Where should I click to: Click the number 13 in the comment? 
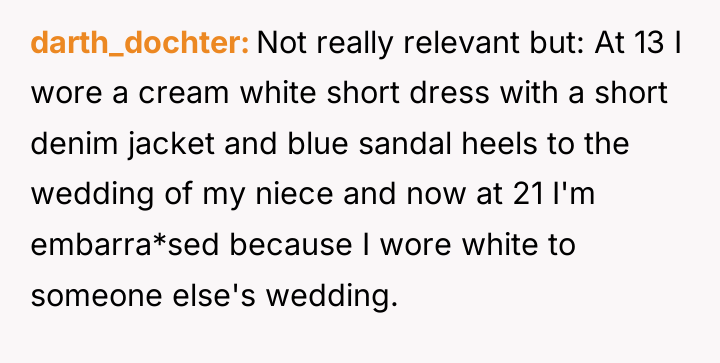pyautogui.click(x=647, y=43)
